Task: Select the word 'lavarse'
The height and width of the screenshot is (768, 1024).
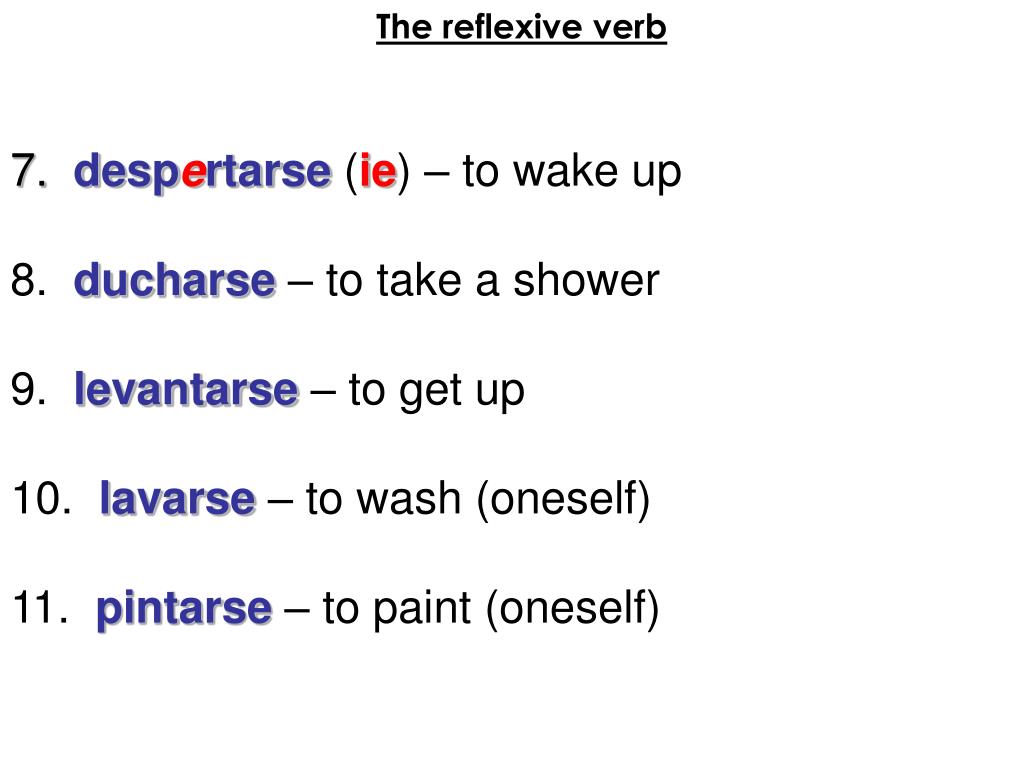Action: pyautogui.click(x=177, y=499)
